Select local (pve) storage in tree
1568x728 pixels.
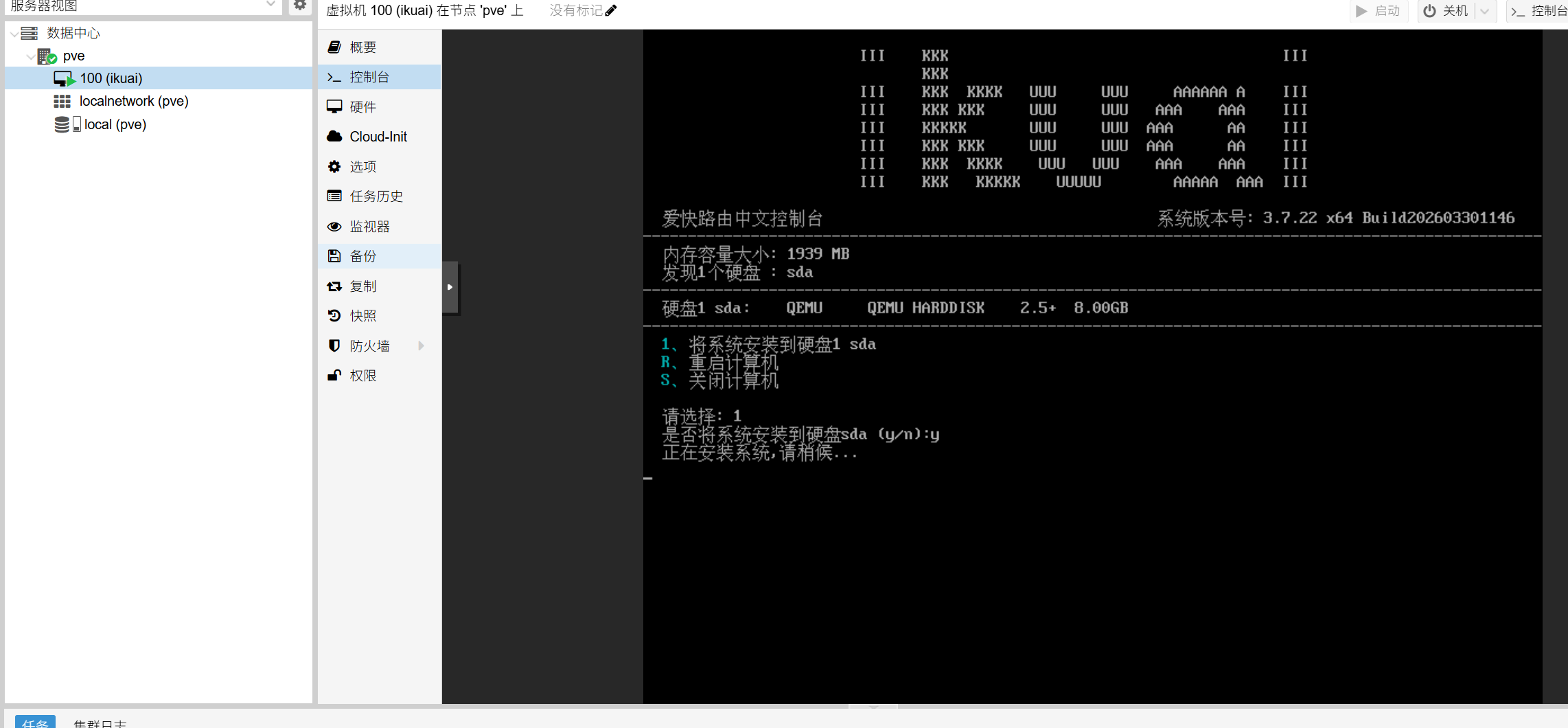pos(115,124)
